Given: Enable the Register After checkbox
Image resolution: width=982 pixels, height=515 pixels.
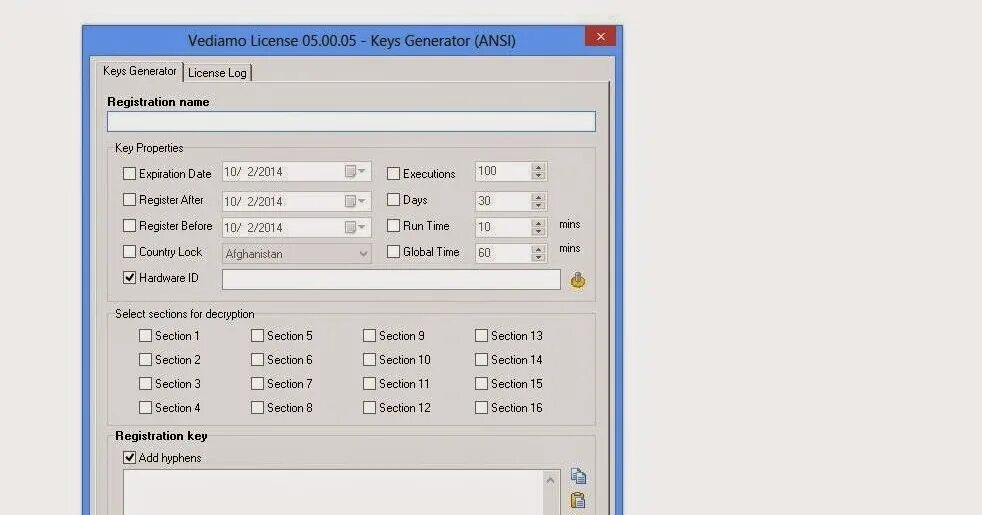Looking at the screenshot, I should pos(130,200).
